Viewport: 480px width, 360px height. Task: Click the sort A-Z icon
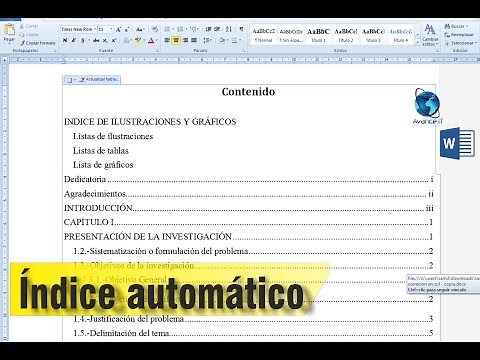[x=229, y=29]
